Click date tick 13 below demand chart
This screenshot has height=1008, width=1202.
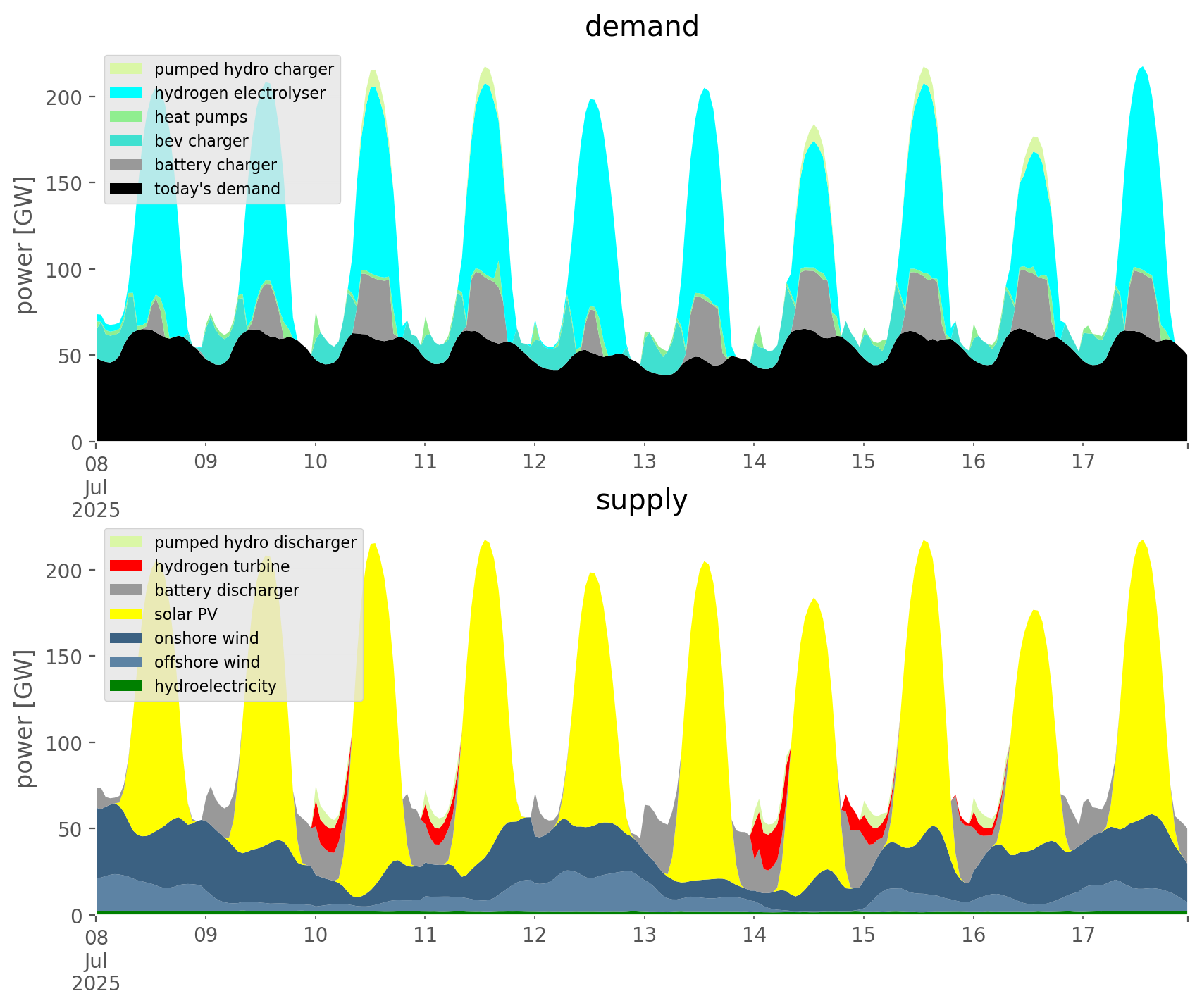click(644, 463)
